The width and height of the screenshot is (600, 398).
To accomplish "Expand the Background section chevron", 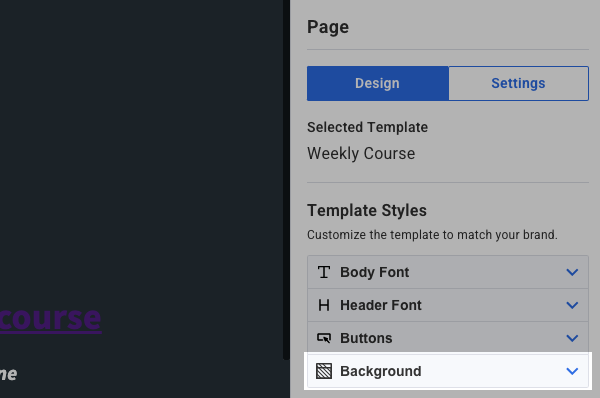I will pos(572,371).
